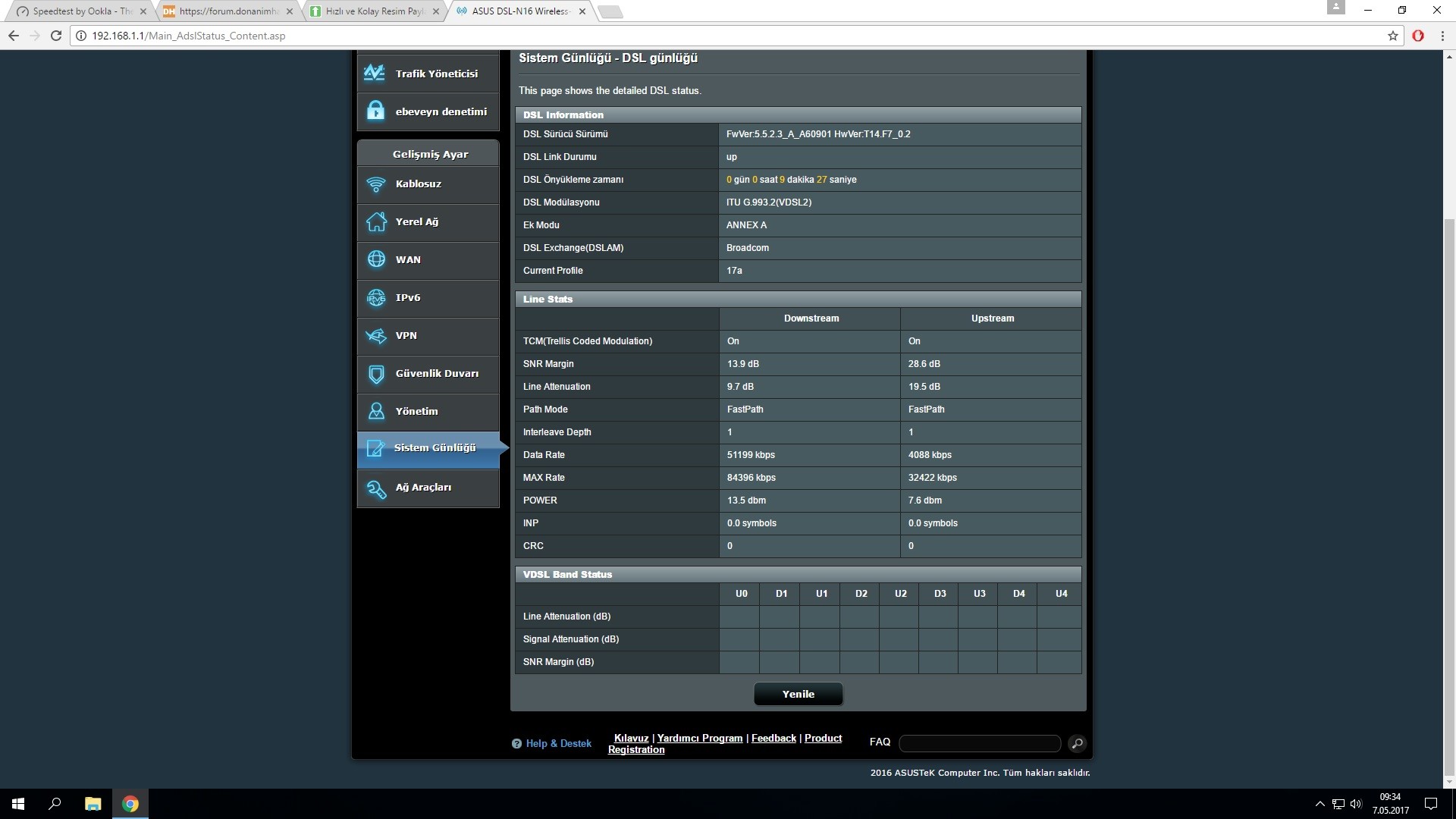The image size is (1456, 819).
Task: Click the Yerel Ağ network icon
Action: (x=376, y=220)
